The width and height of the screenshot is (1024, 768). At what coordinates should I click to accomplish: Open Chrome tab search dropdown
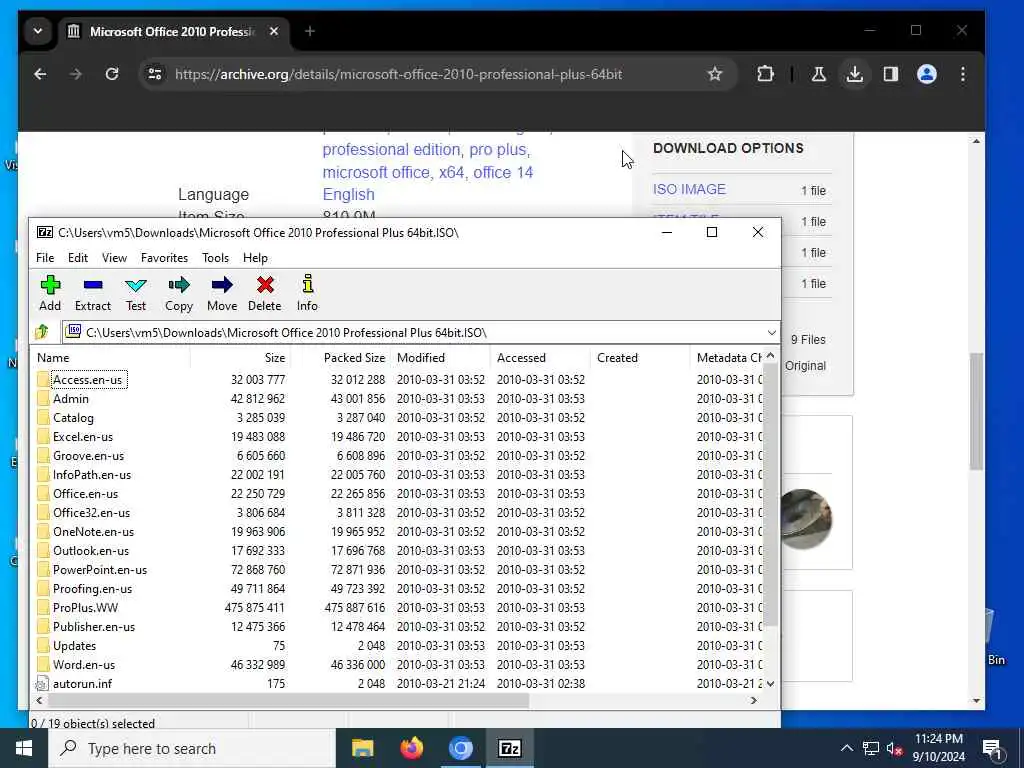click(x=38, y=31)
